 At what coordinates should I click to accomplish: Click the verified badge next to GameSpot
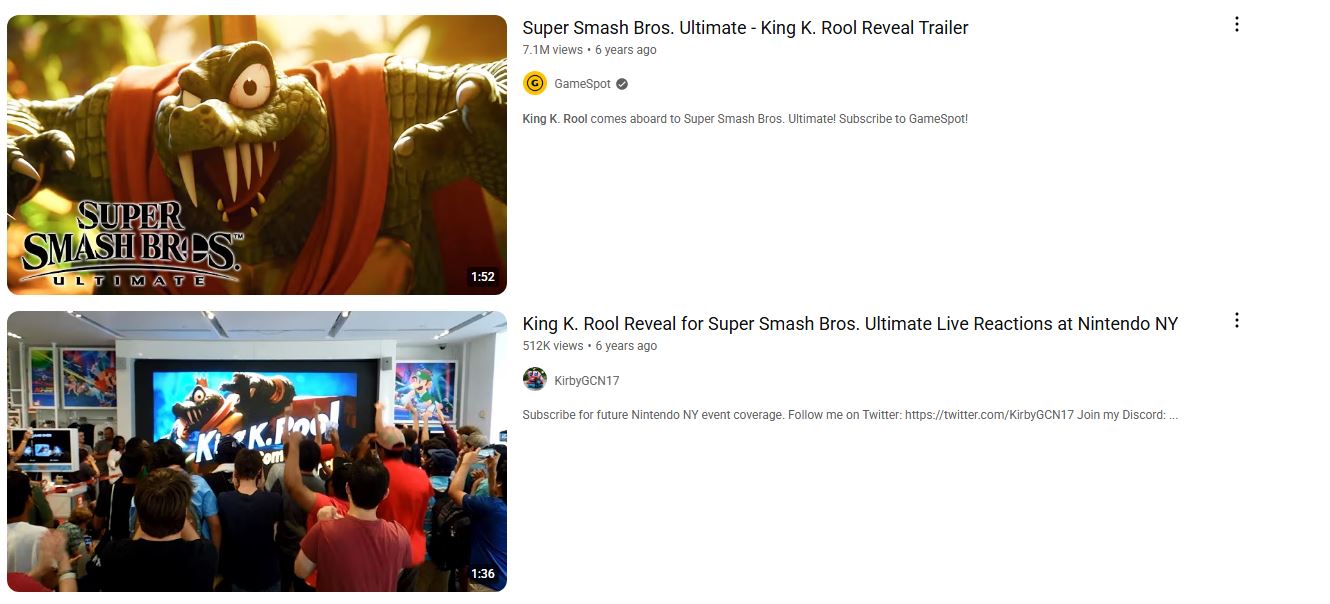click(622, 84)
